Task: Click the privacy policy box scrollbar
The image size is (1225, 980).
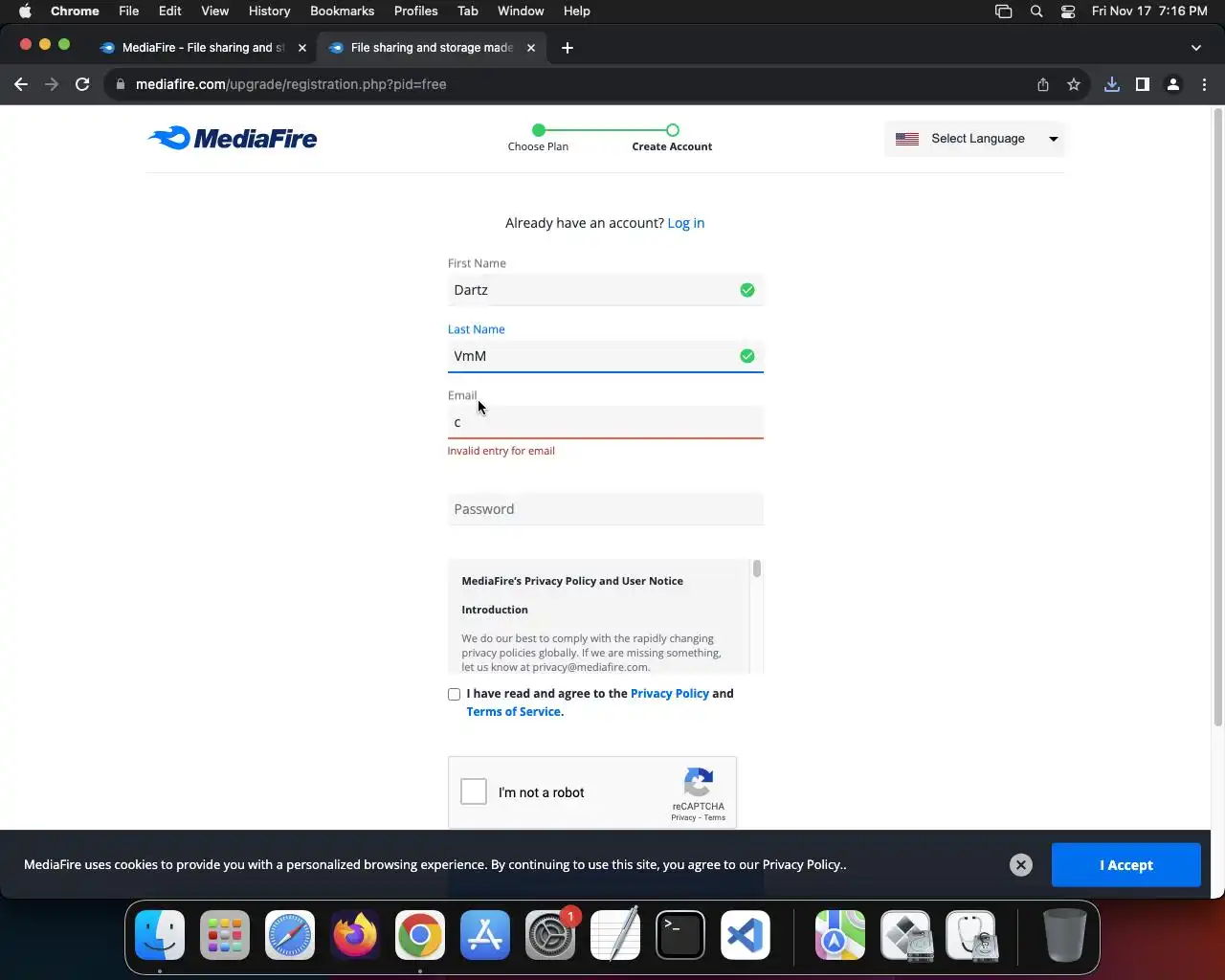Action: [757, 568]
